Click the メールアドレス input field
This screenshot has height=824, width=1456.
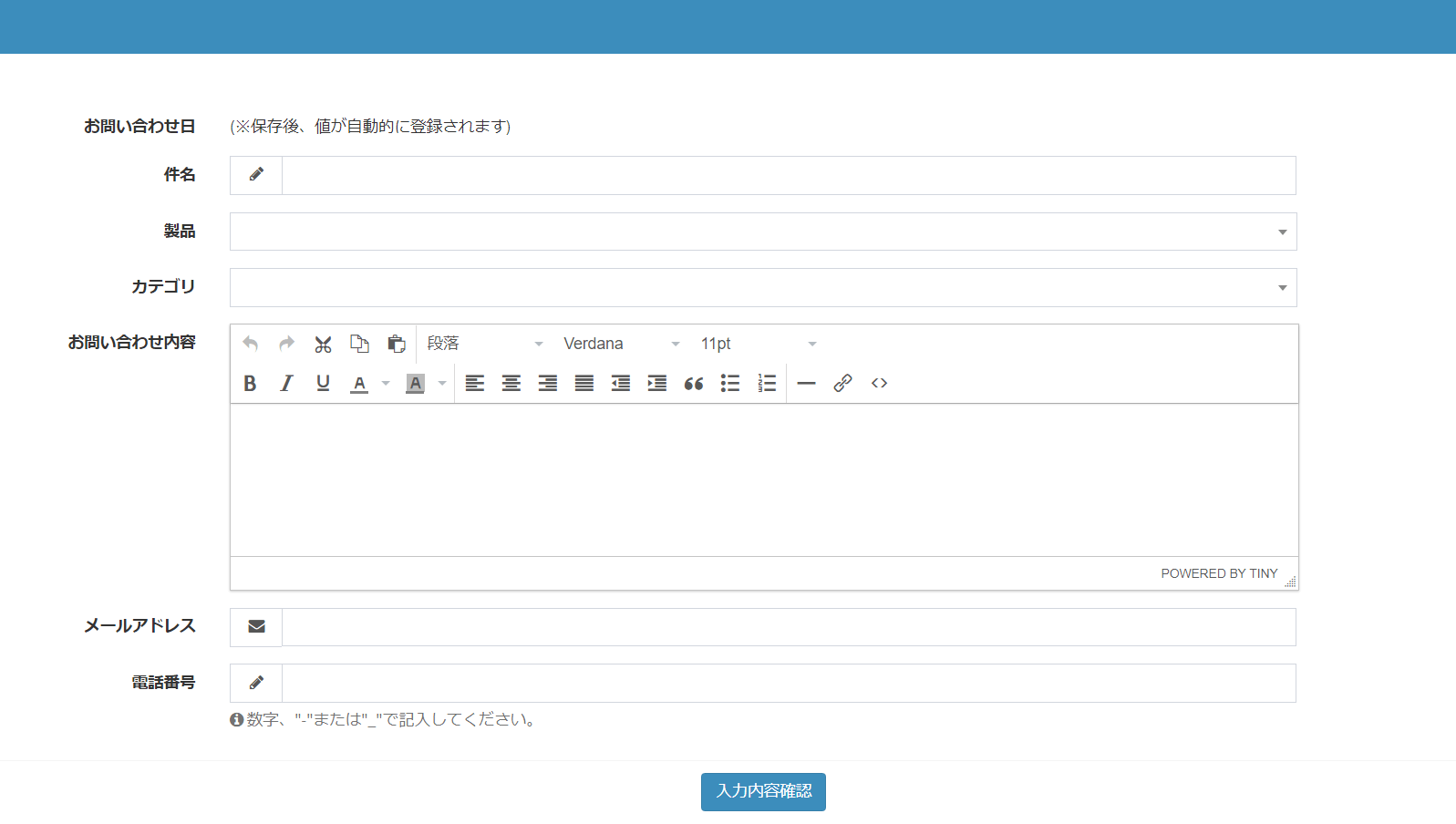[788, 627]
